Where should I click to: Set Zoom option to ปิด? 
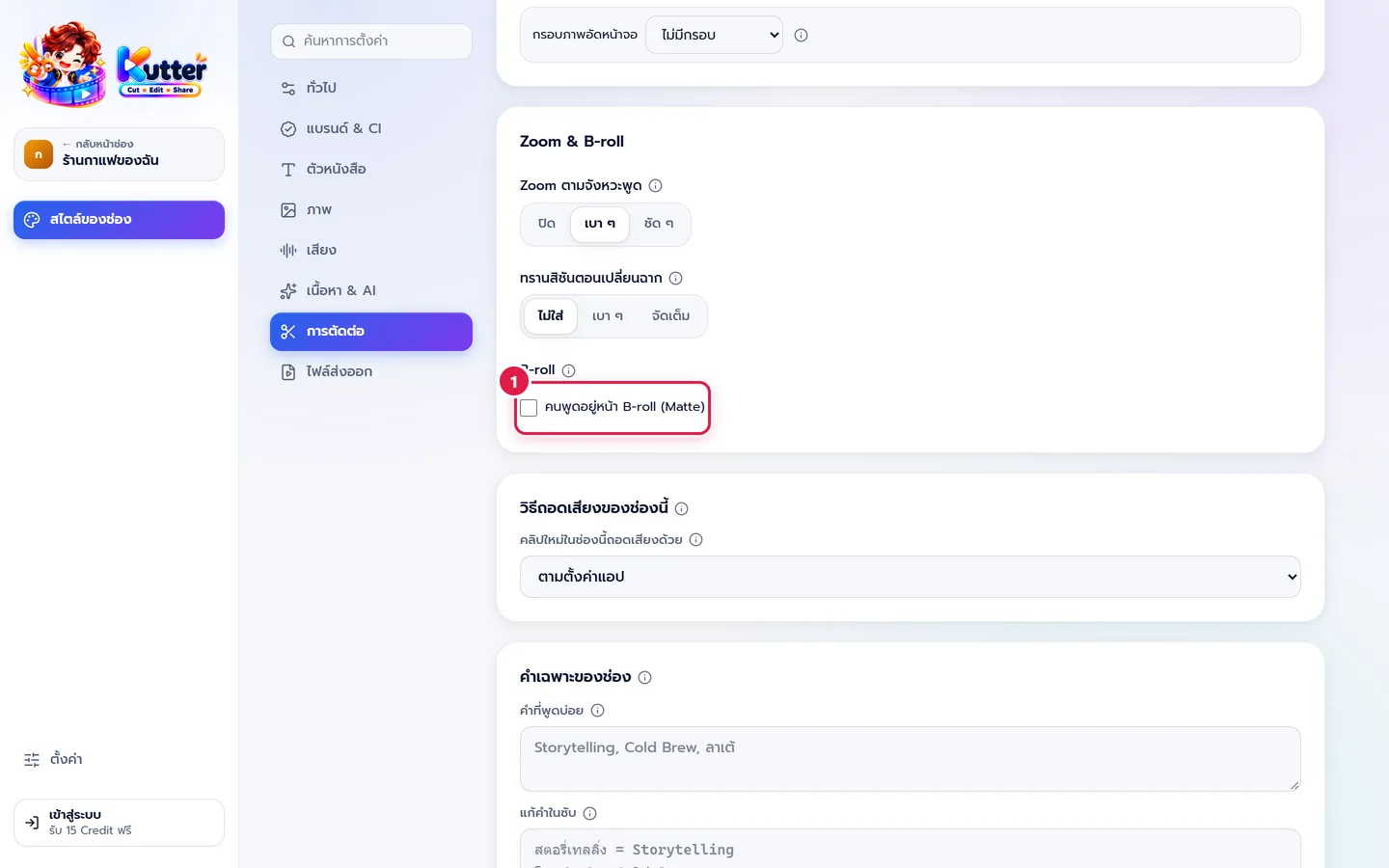coord(546,224)
